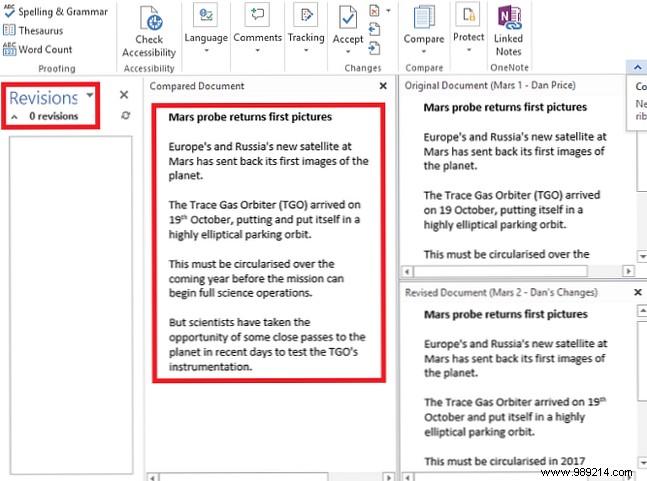Image resolution: width=647 pixels, height=481 pixels.
Task: Open the Reject dropdown arrow
Action: [x=388, y=11]
